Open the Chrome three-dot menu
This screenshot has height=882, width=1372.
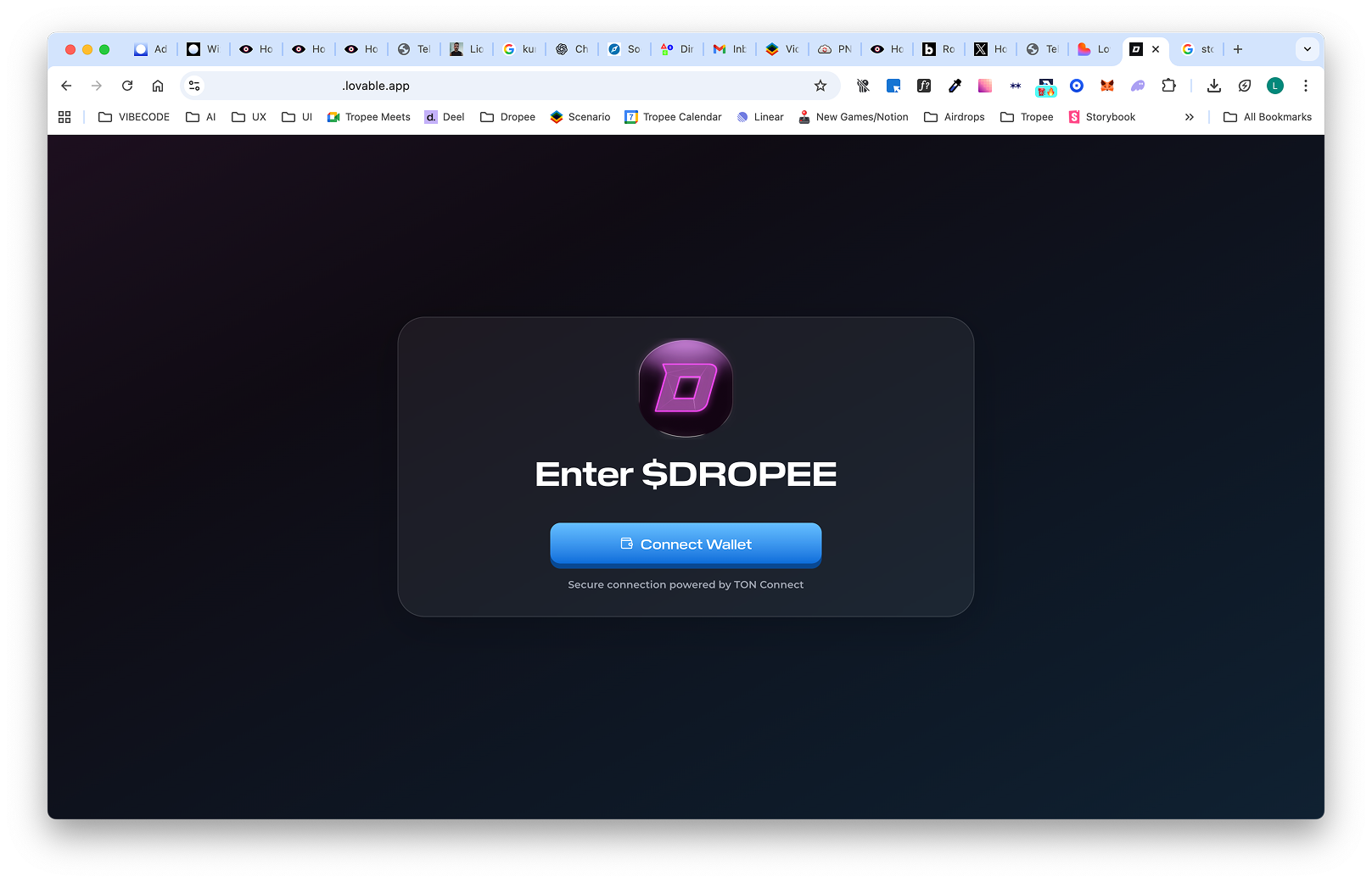pyautogui.click(x=1306, y=86)
